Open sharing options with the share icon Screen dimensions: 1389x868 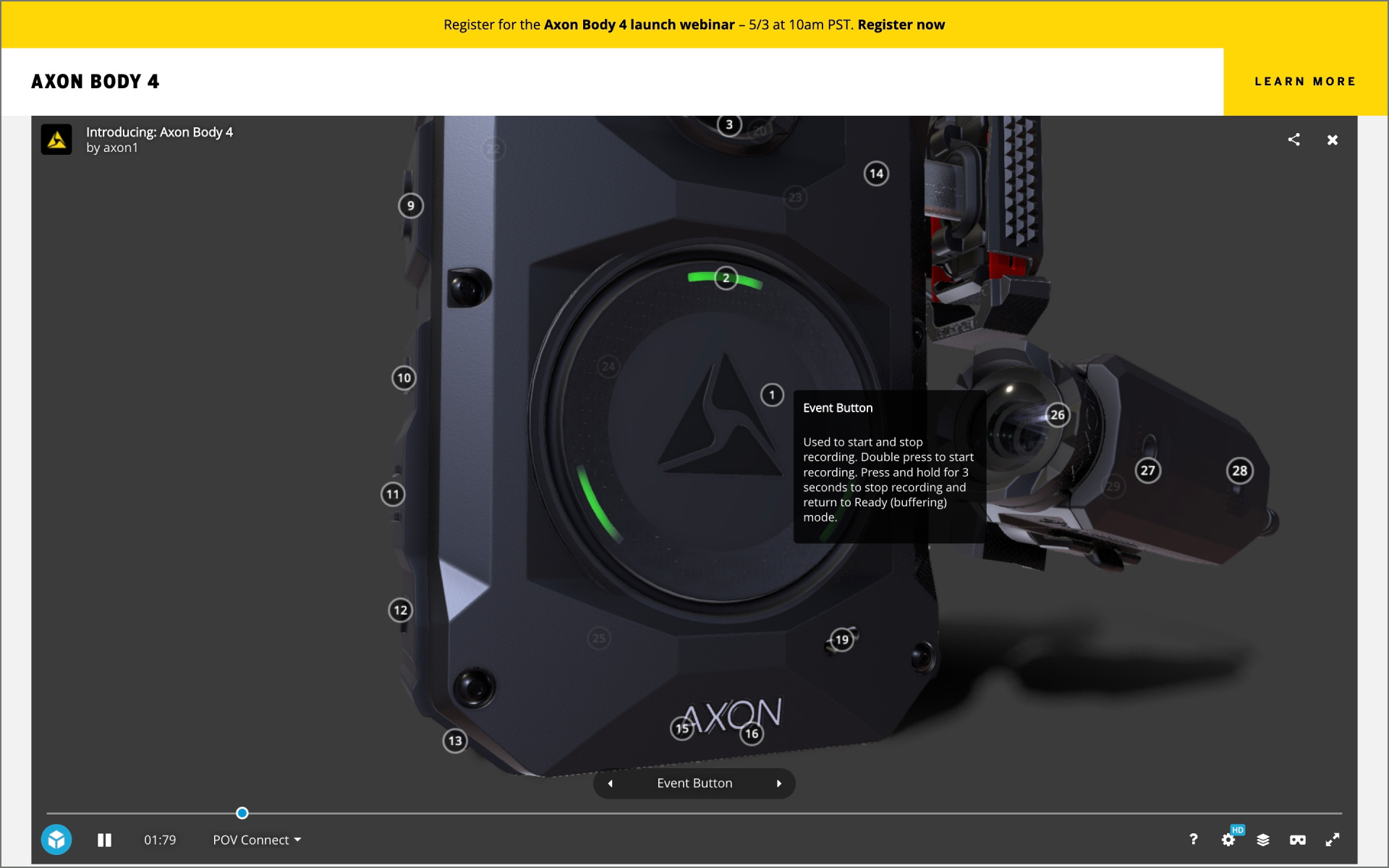click(1294, 140)
